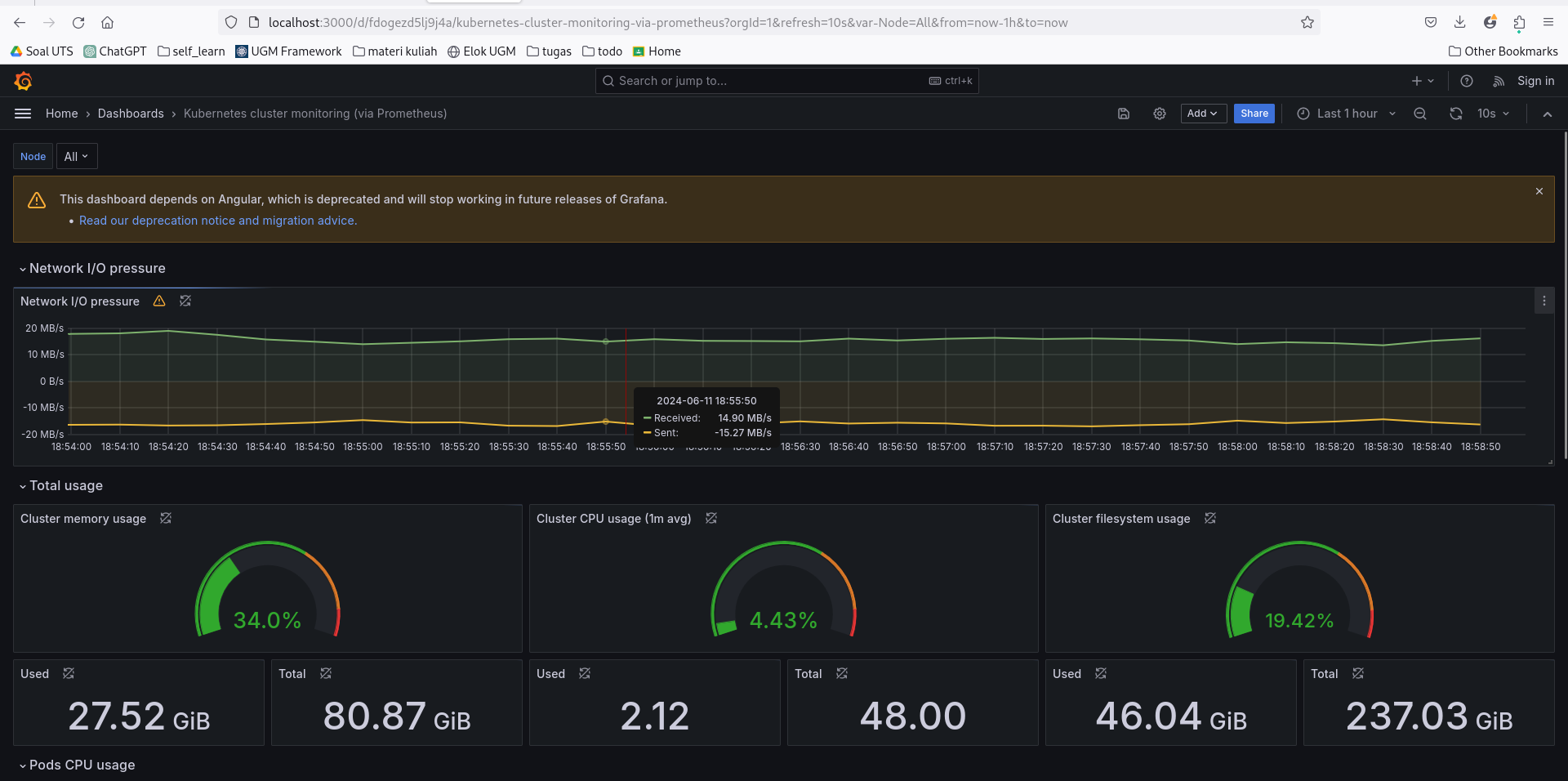Click Angular icon on Cluster filesystem usage panel
Image resolution: width=1568 pixels, height=781 pixels.
coord(1210,518)
